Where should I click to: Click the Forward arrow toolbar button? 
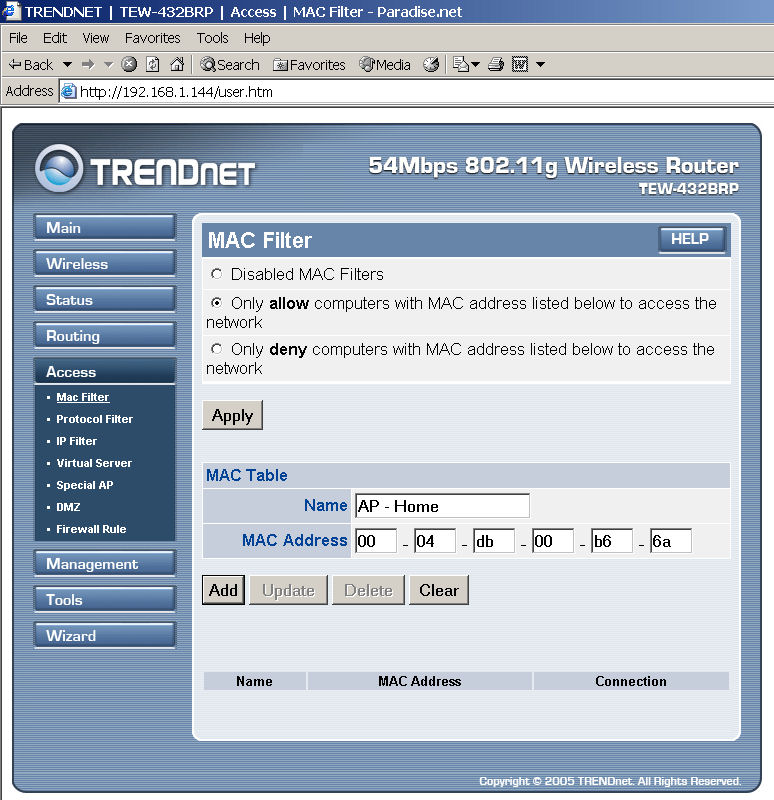tap(88, 65)
